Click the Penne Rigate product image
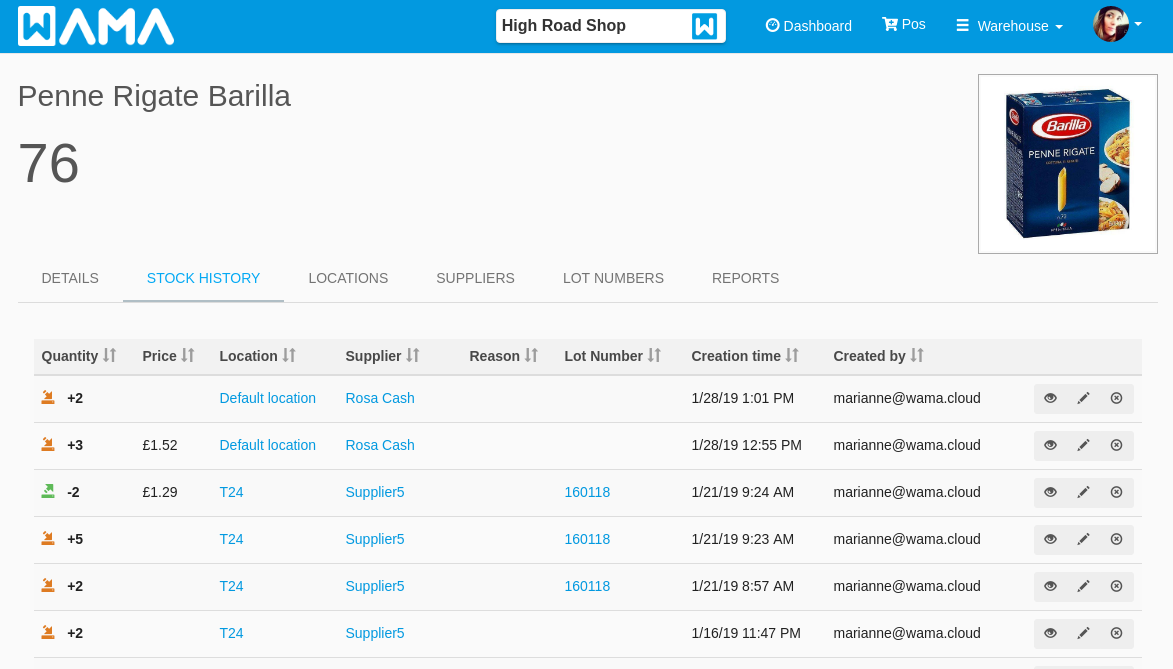The height and width of the screenshot is (669, 1173). pos(1068,164)
